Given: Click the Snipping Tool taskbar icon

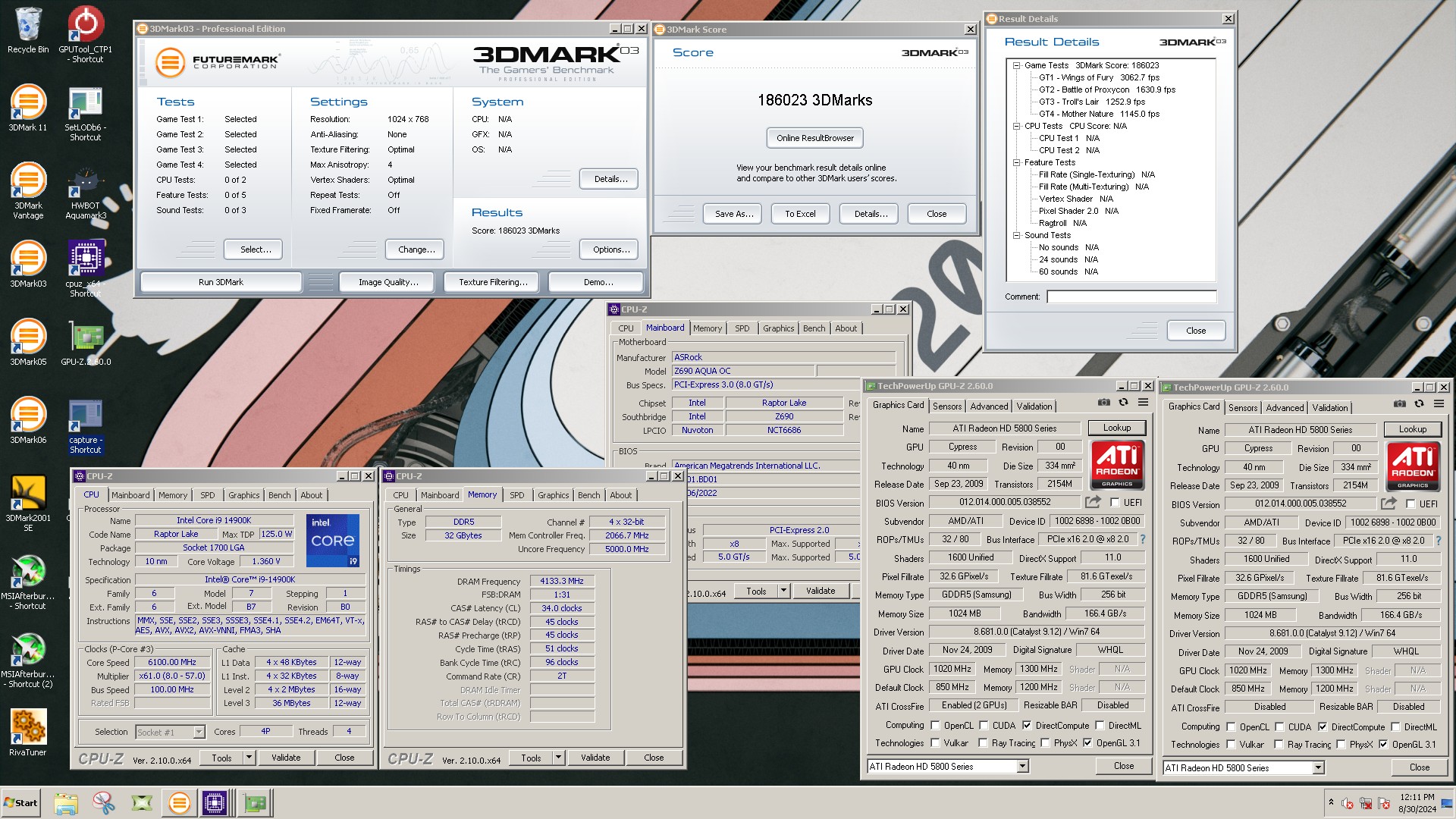Looking at the screenshot, I should [x=104, y=803].
